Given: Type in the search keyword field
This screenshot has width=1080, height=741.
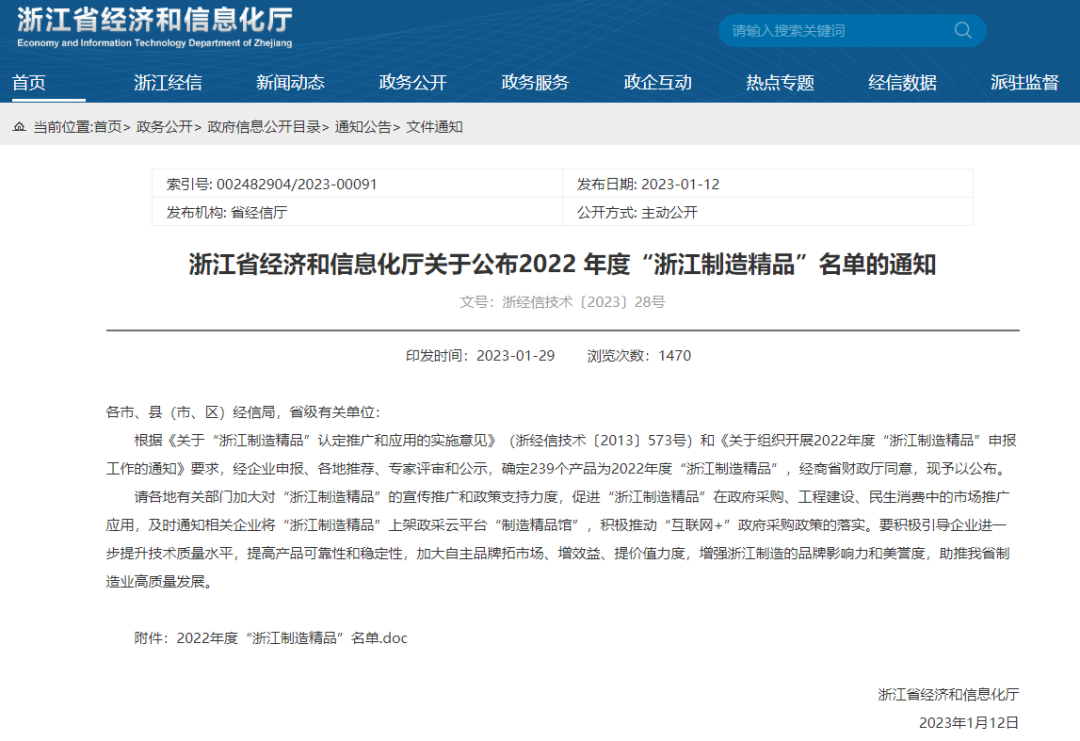Looking at the screenshot, I should point(830,31).
